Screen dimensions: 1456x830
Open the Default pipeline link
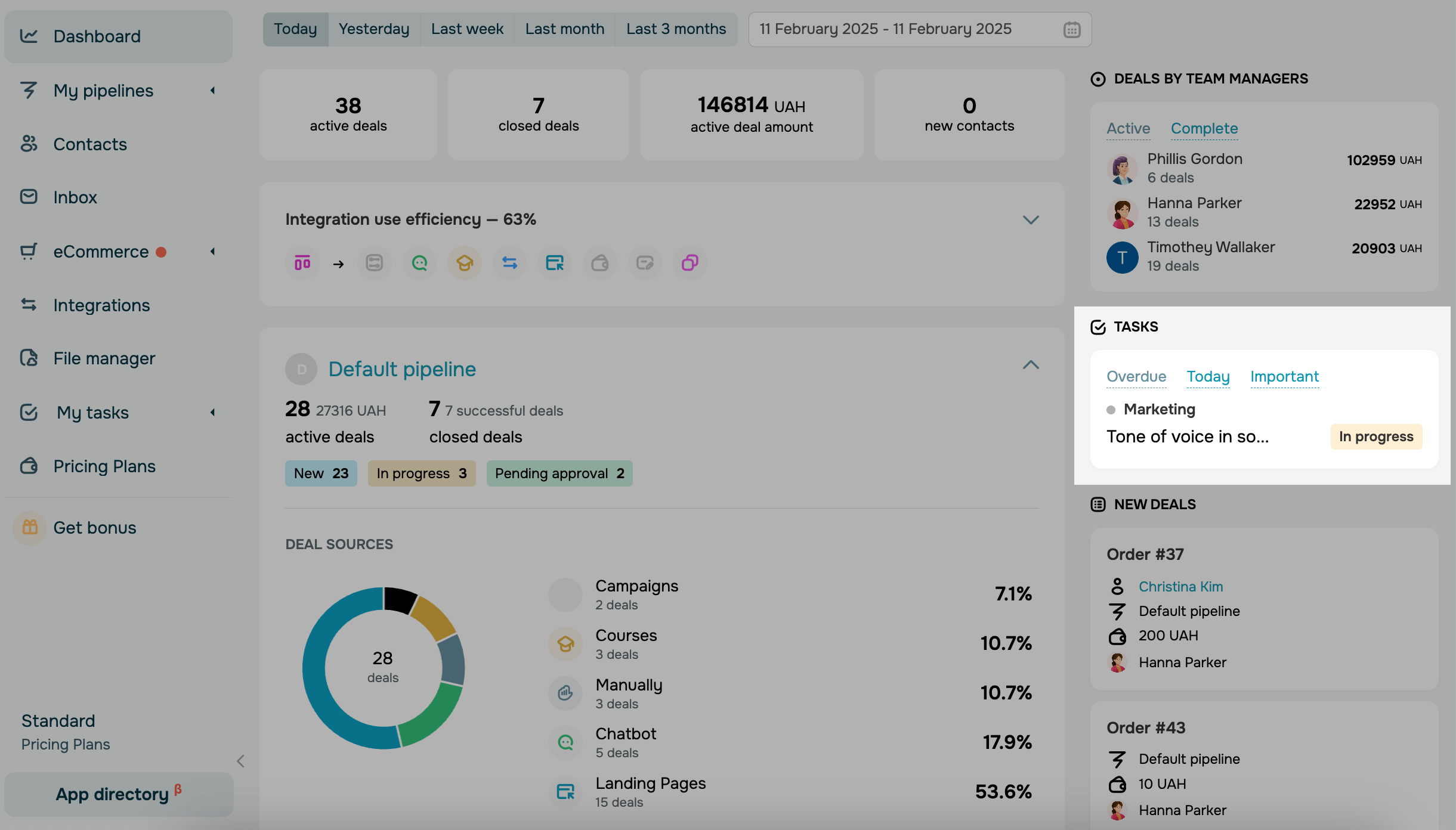click(x=402, y=369)
